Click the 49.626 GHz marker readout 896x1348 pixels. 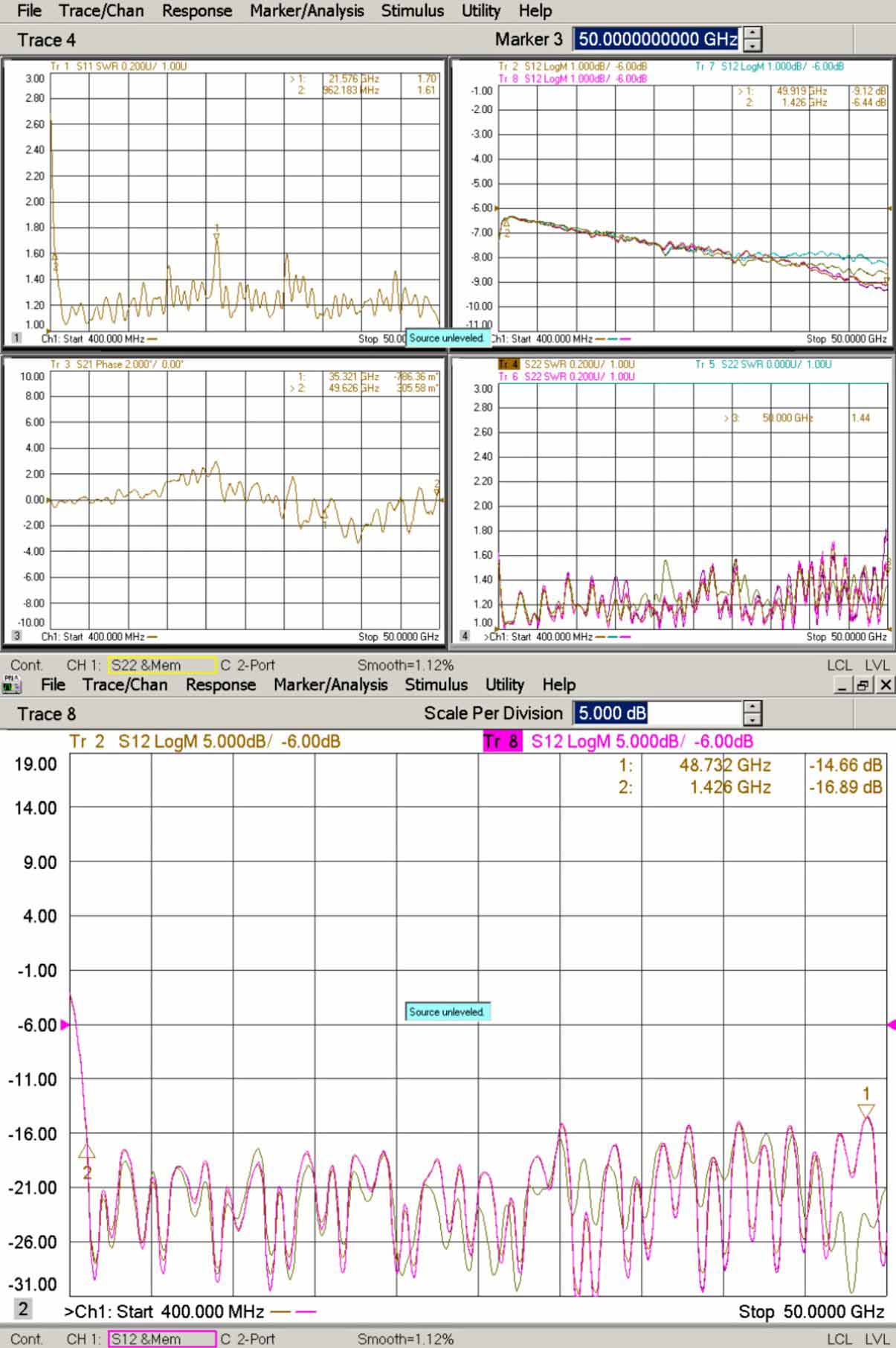click(354, 388)
